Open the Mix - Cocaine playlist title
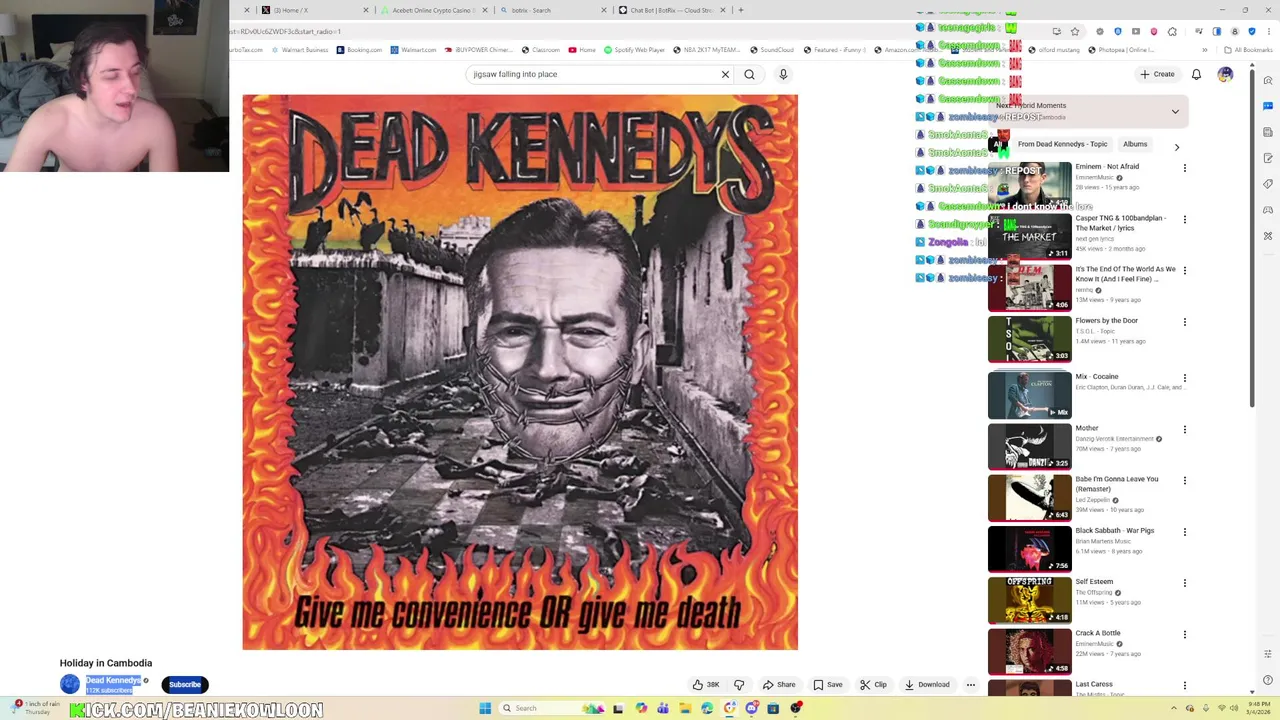 (x=1097, y=377)
